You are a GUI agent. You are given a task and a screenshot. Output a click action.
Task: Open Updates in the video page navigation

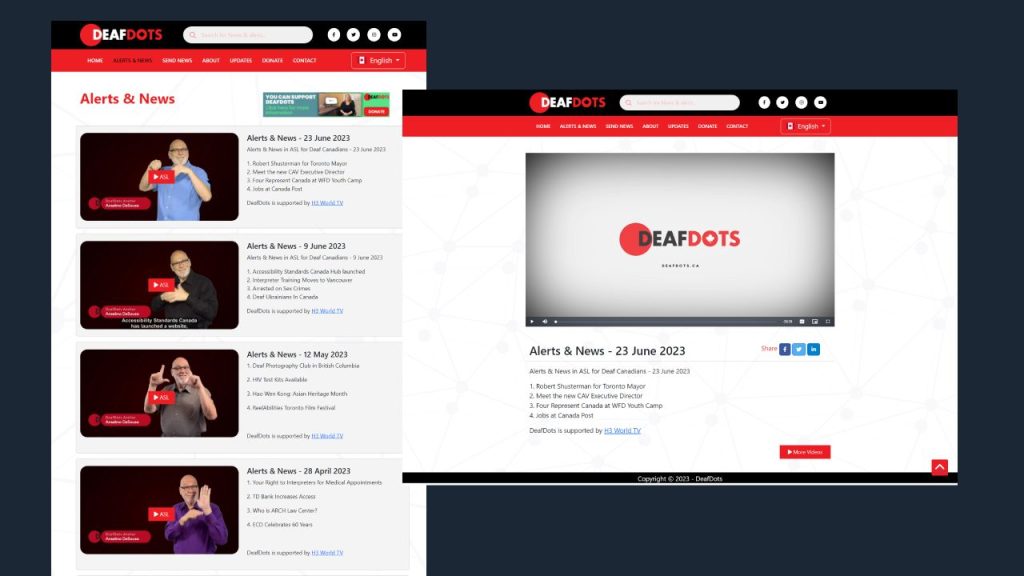coord(678,126)
